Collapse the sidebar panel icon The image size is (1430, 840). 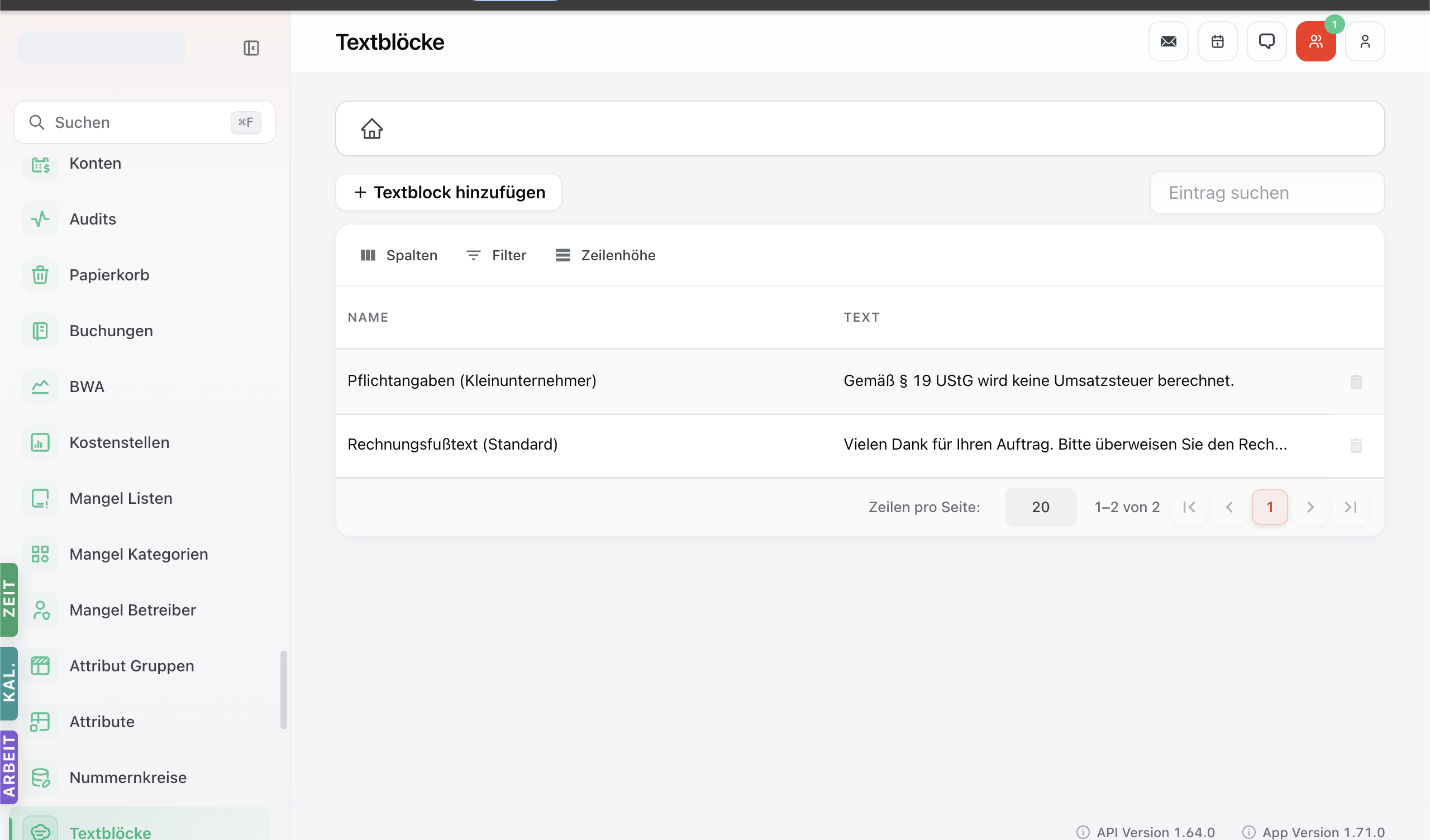[251, 47]
